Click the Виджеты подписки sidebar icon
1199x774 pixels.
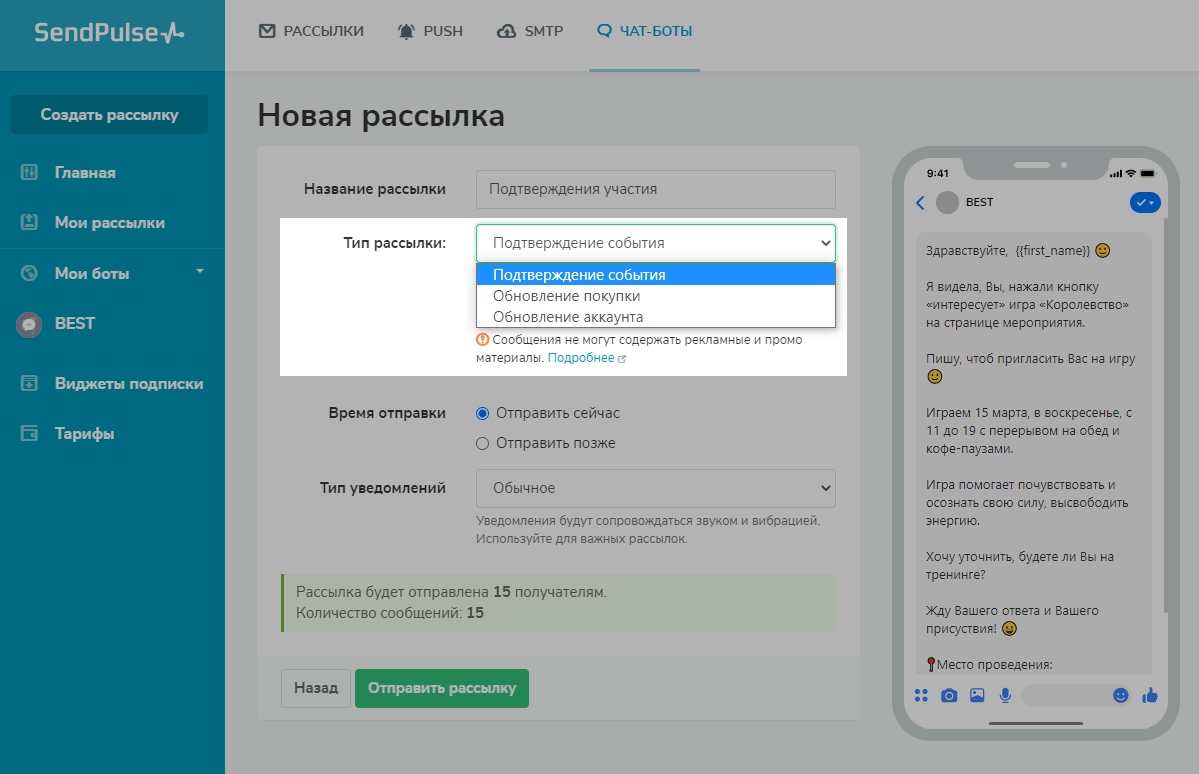(x=29, y=384)
